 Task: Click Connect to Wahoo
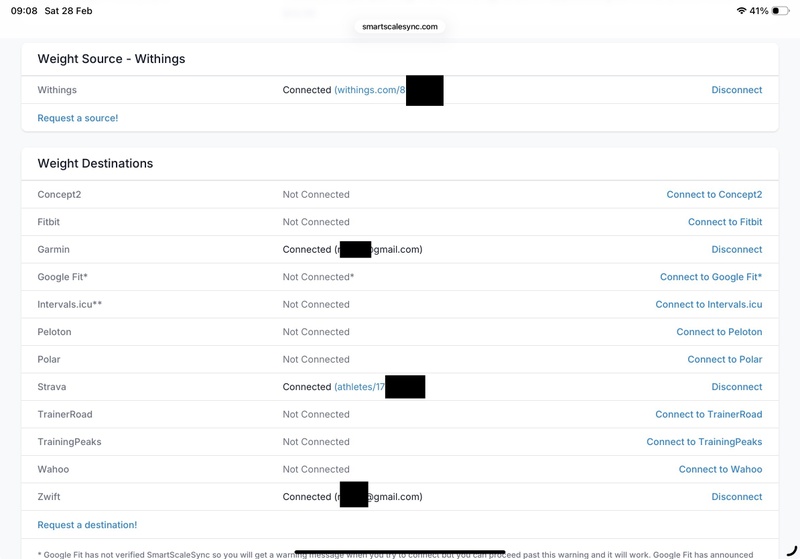pos(720,470)
